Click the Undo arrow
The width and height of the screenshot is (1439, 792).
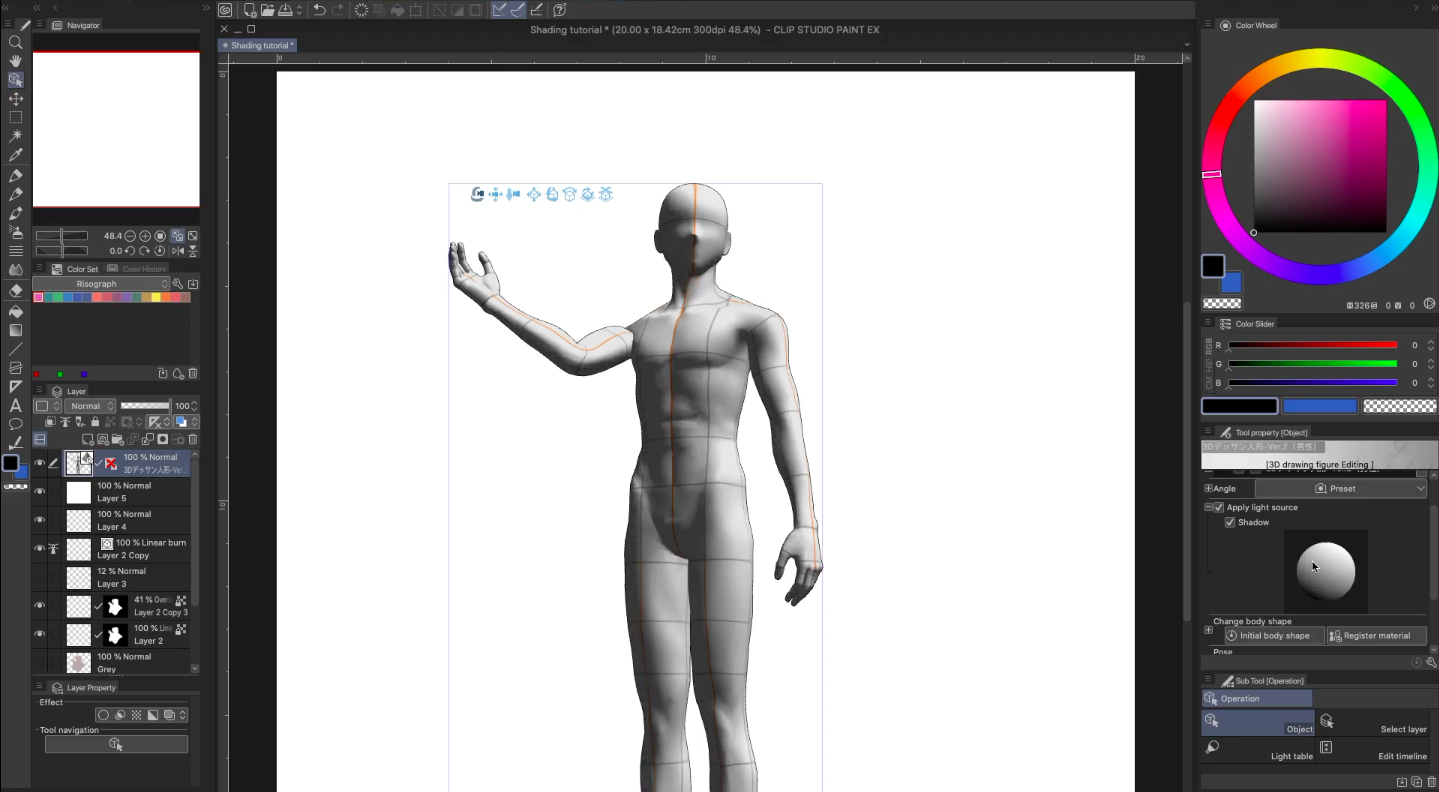click(x=319, y=10)
